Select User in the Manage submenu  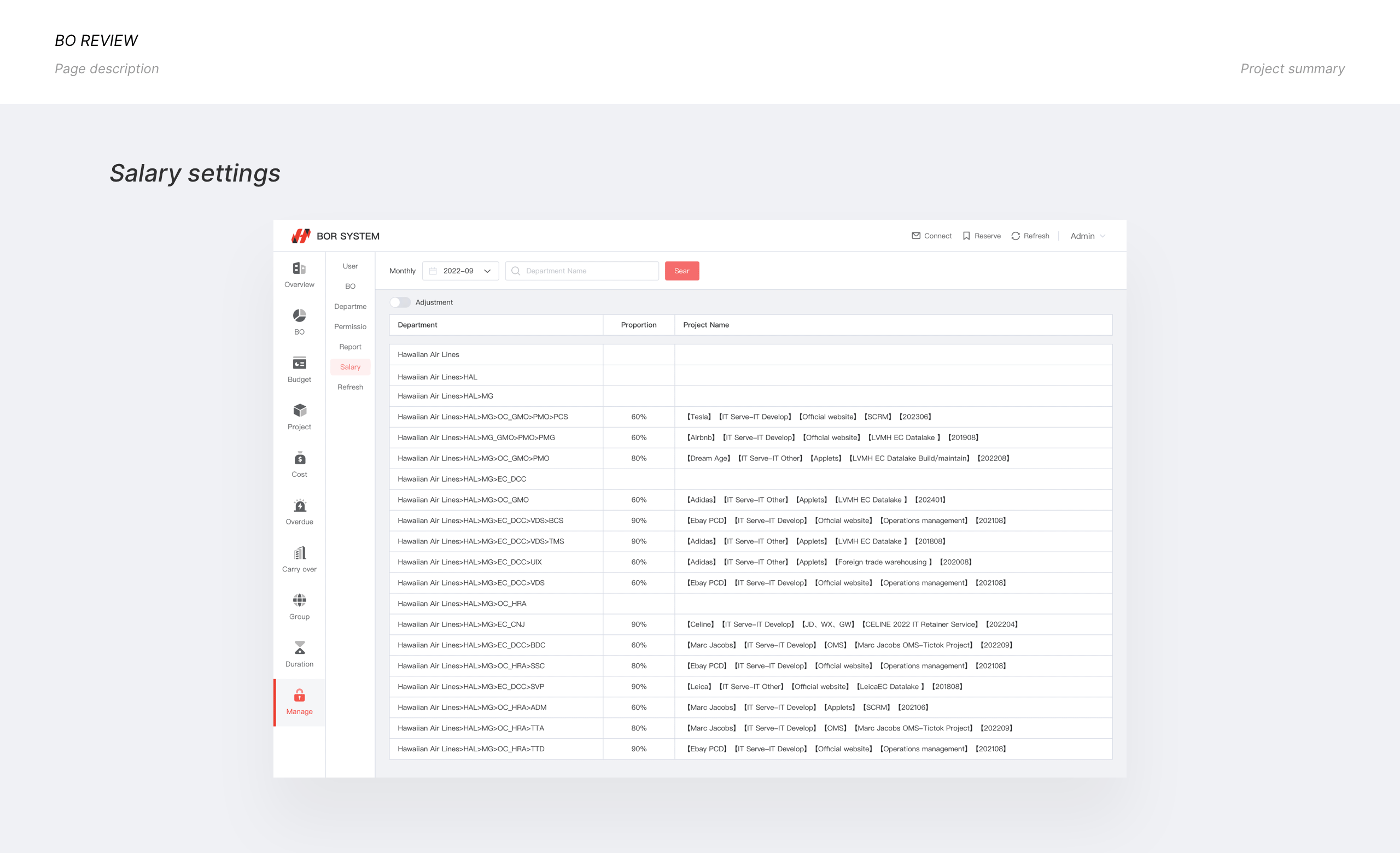(350, 266)
